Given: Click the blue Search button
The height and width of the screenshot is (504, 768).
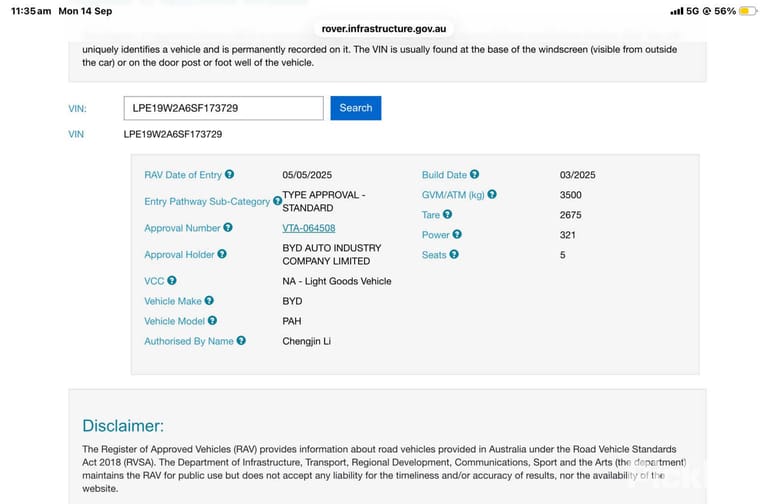Looking at the screenshot, I should [356, 108].
